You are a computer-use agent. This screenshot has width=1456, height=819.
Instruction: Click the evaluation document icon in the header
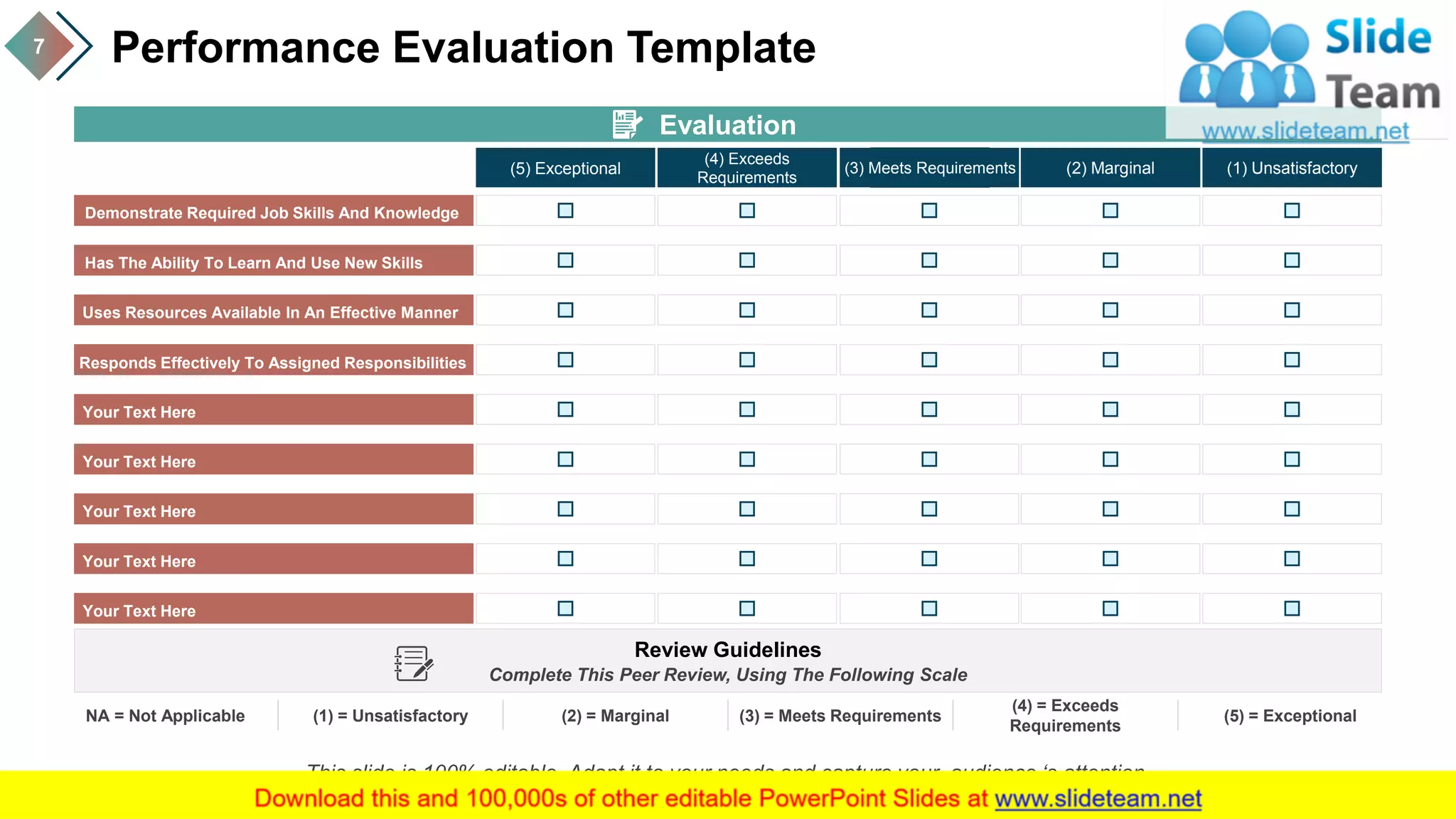(x=627, y=124)
